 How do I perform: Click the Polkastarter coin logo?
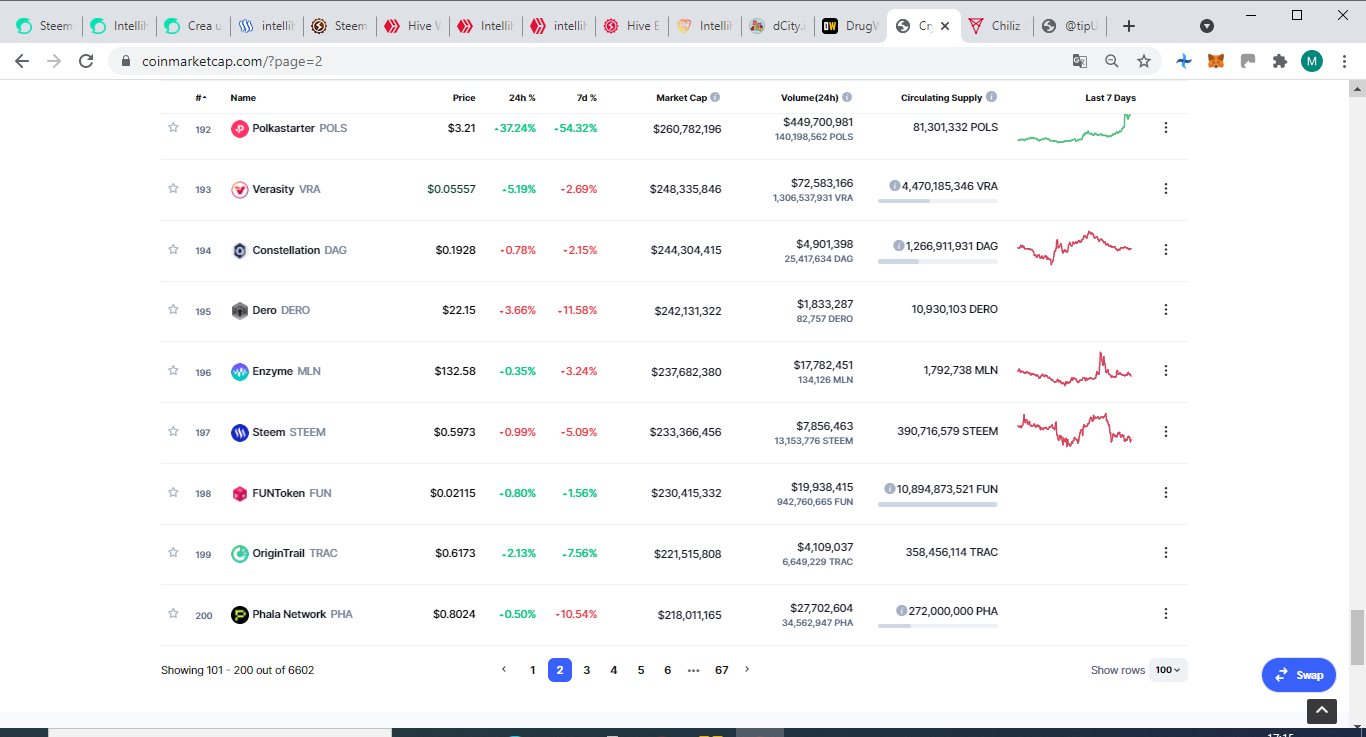240,129
